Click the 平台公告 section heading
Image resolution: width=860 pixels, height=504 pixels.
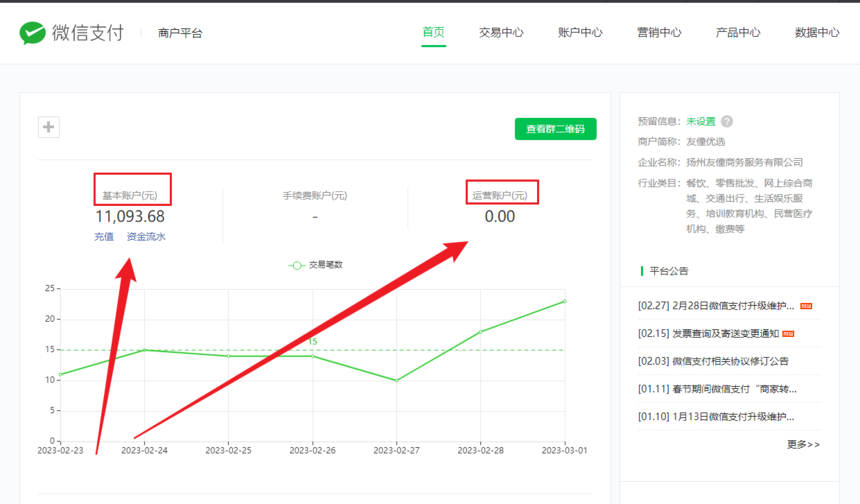tap(669, 271)
